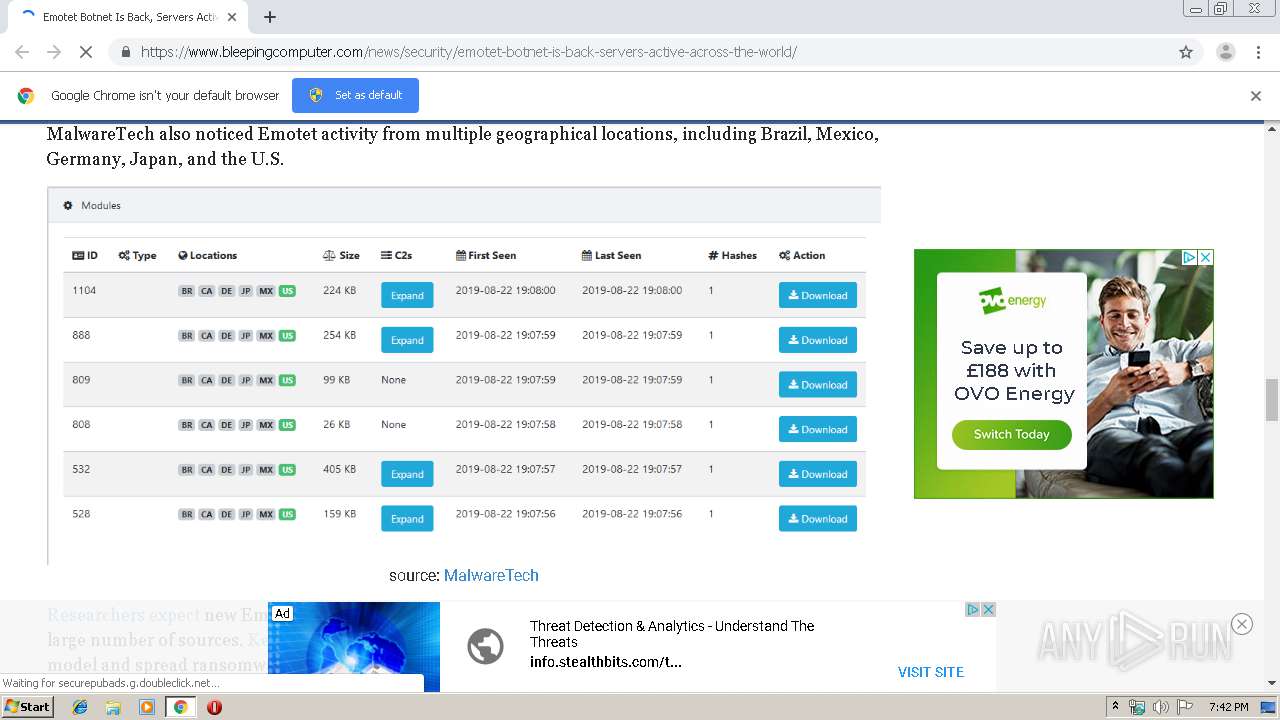The height and width of the screenshot is (720, 1280).
Task: Open Threat Detection & Analytics ad title
Action: click(x=672, y=634)
